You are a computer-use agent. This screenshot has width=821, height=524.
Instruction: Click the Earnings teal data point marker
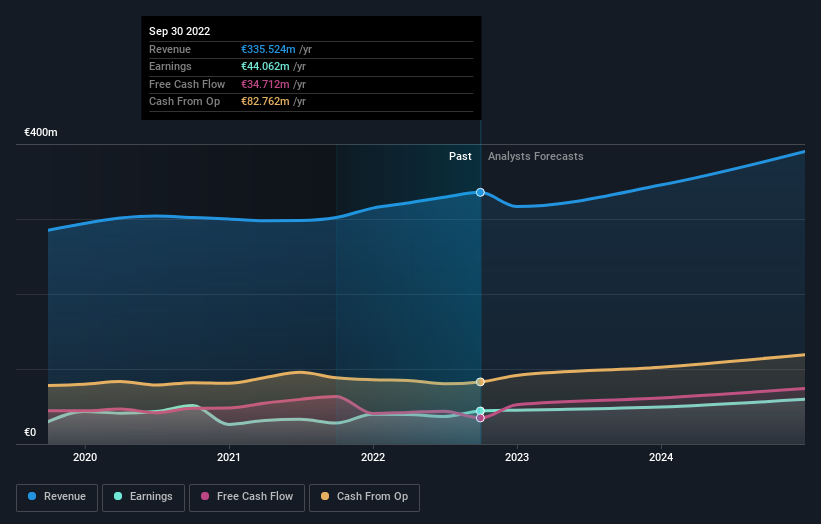click(480, 411)
